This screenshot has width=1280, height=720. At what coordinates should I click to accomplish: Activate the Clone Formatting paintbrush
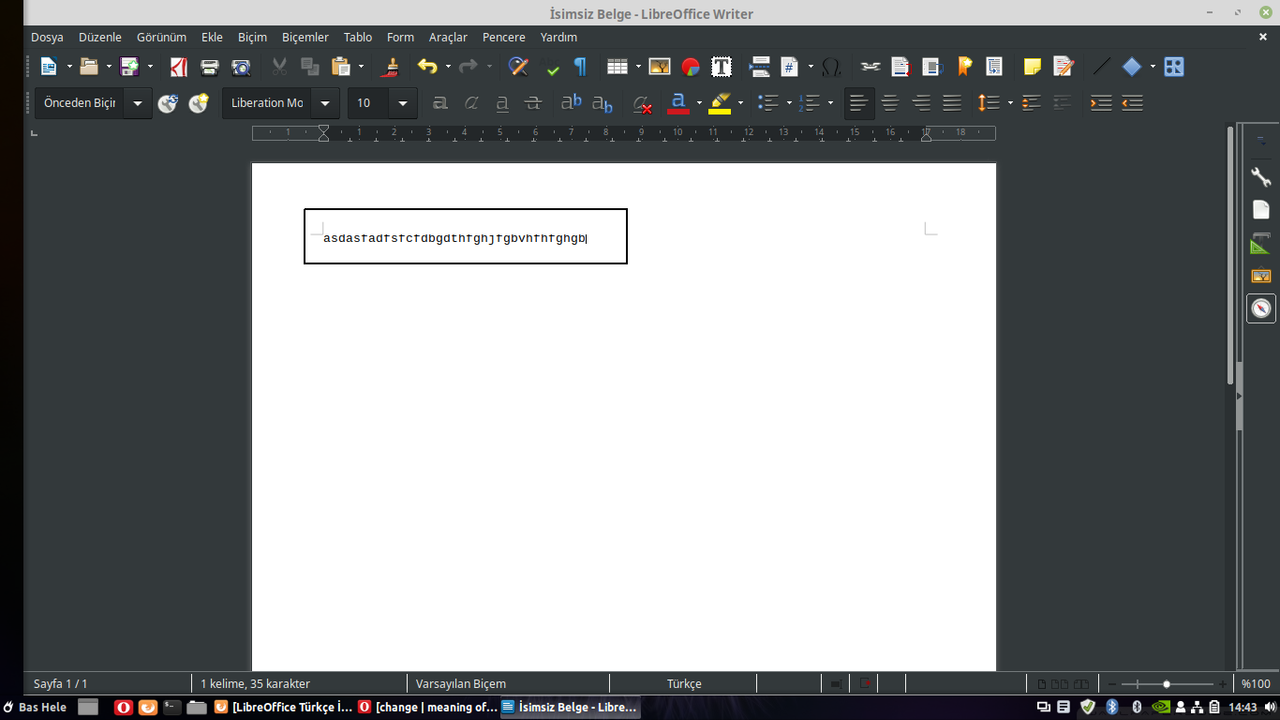pos(391,67)
